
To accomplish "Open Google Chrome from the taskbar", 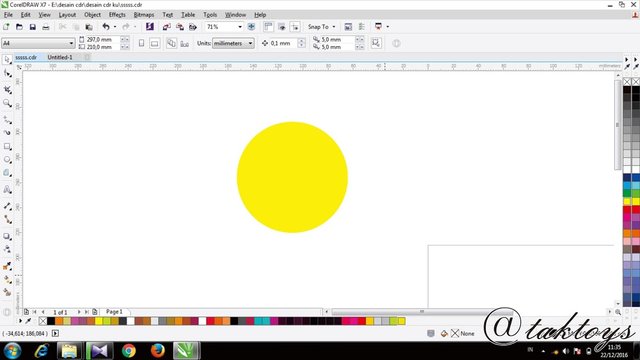I will [x=129, y=351].
